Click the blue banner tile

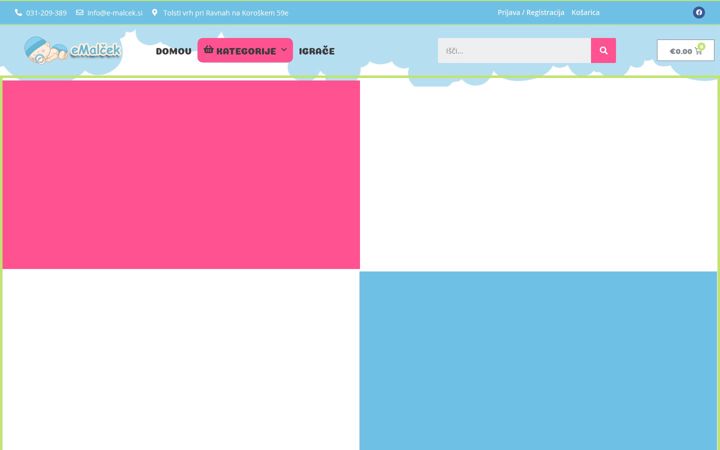(x=538, y=360)
